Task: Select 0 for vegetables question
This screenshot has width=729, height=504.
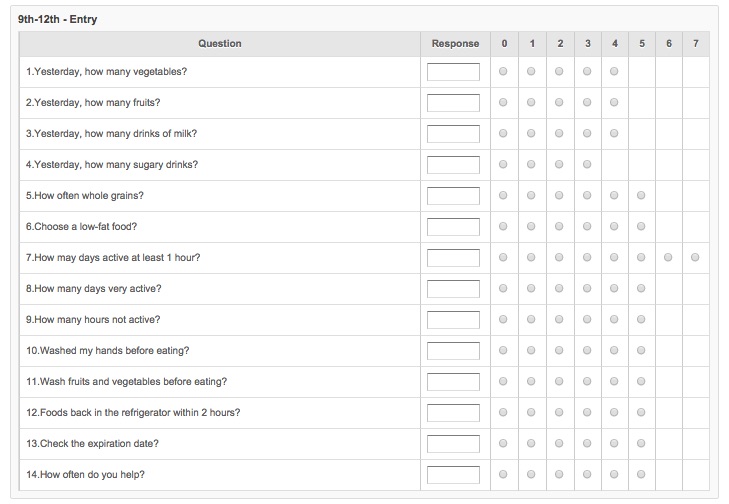Action: pos(503,72)
